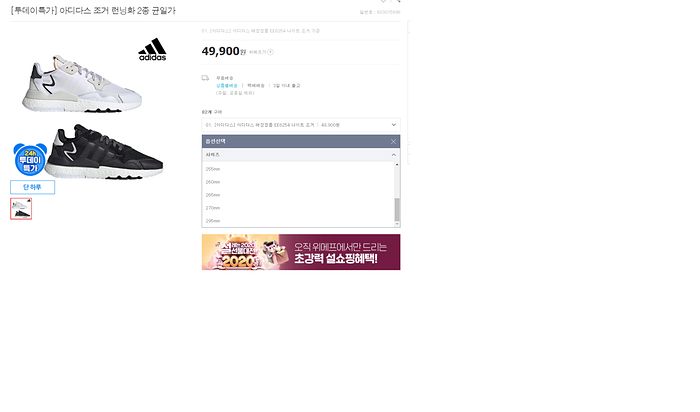Click the white sneaker product image

pos(82,84)
